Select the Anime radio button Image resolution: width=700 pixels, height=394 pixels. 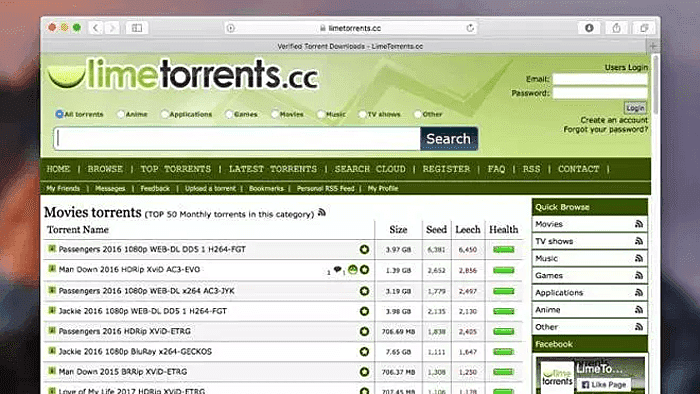(121, 114)
